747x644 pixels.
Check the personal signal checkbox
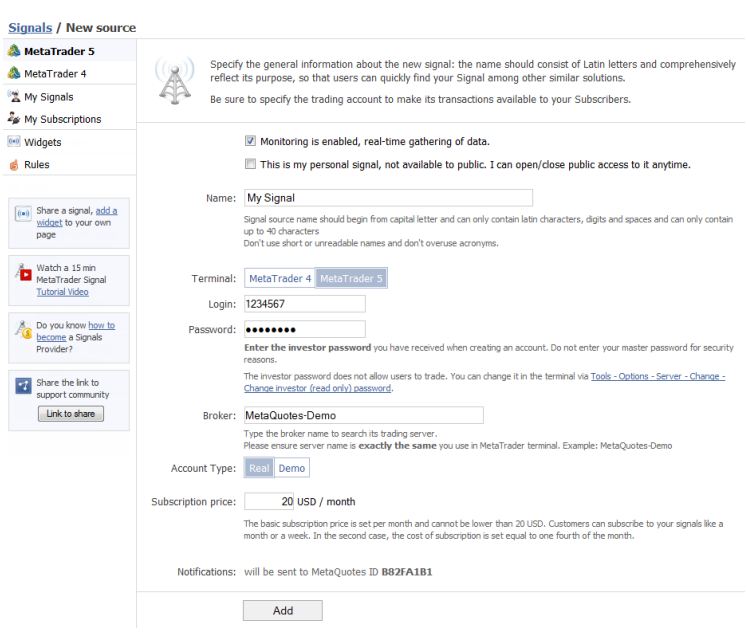point(250,164)
